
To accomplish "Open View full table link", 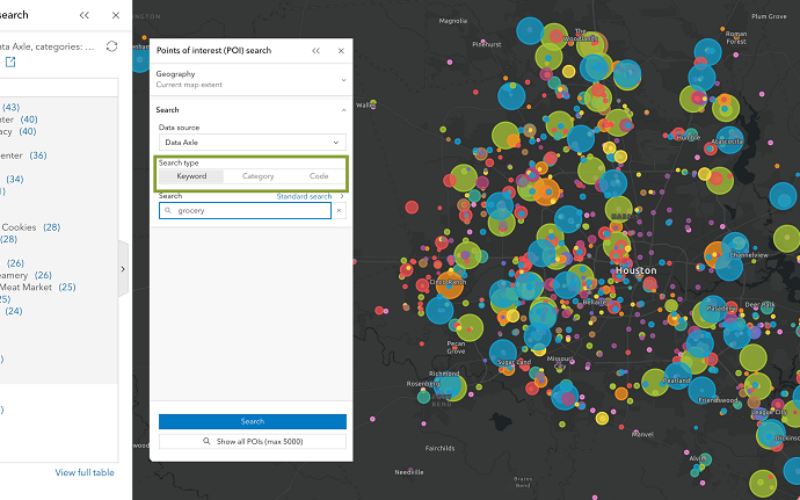I will (85, 472).
